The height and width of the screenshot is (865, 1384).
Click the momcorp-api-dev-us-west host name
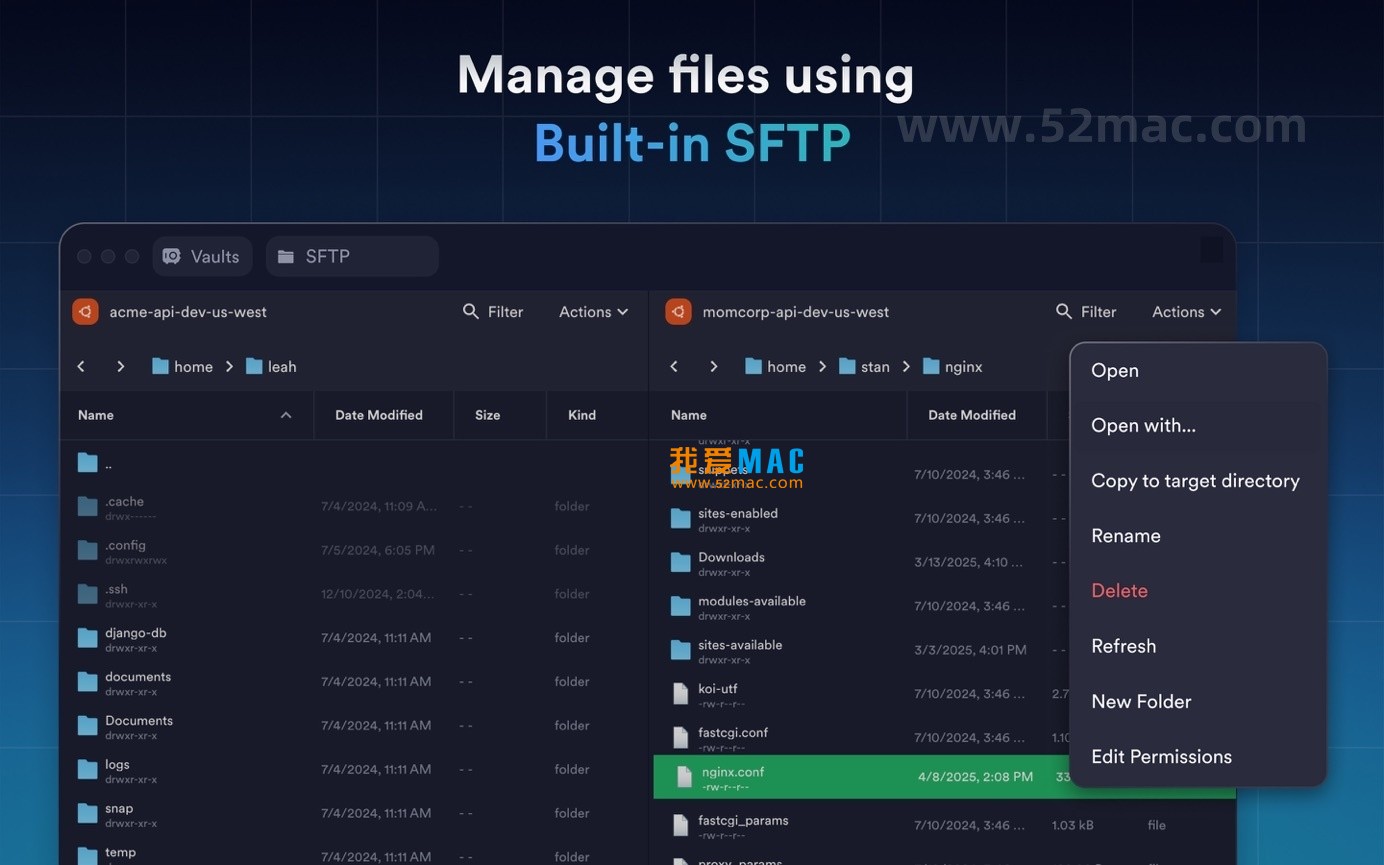(x=796, y=312)
